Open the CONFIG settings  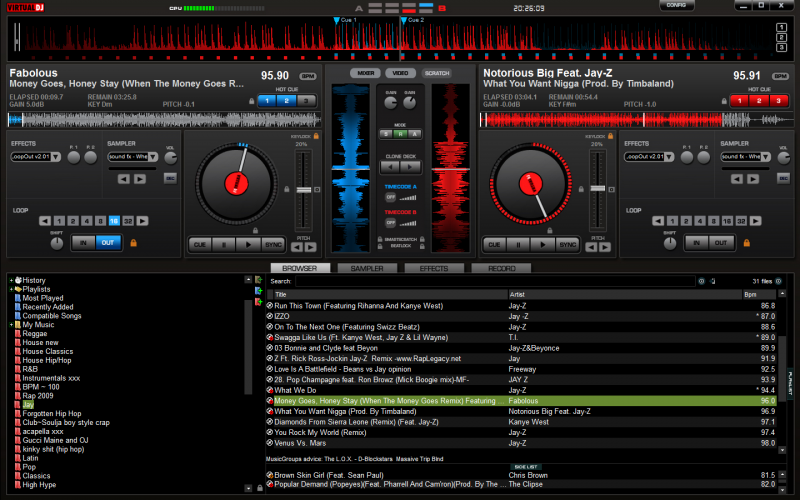677,5
